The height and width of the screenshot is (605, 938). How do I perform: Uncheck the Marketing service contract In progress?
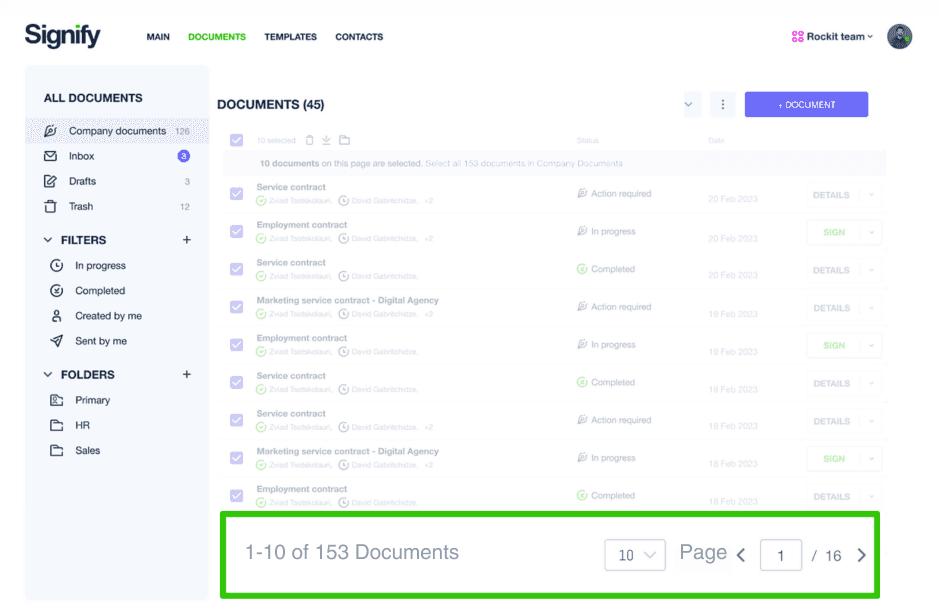[x=237, y=458]
